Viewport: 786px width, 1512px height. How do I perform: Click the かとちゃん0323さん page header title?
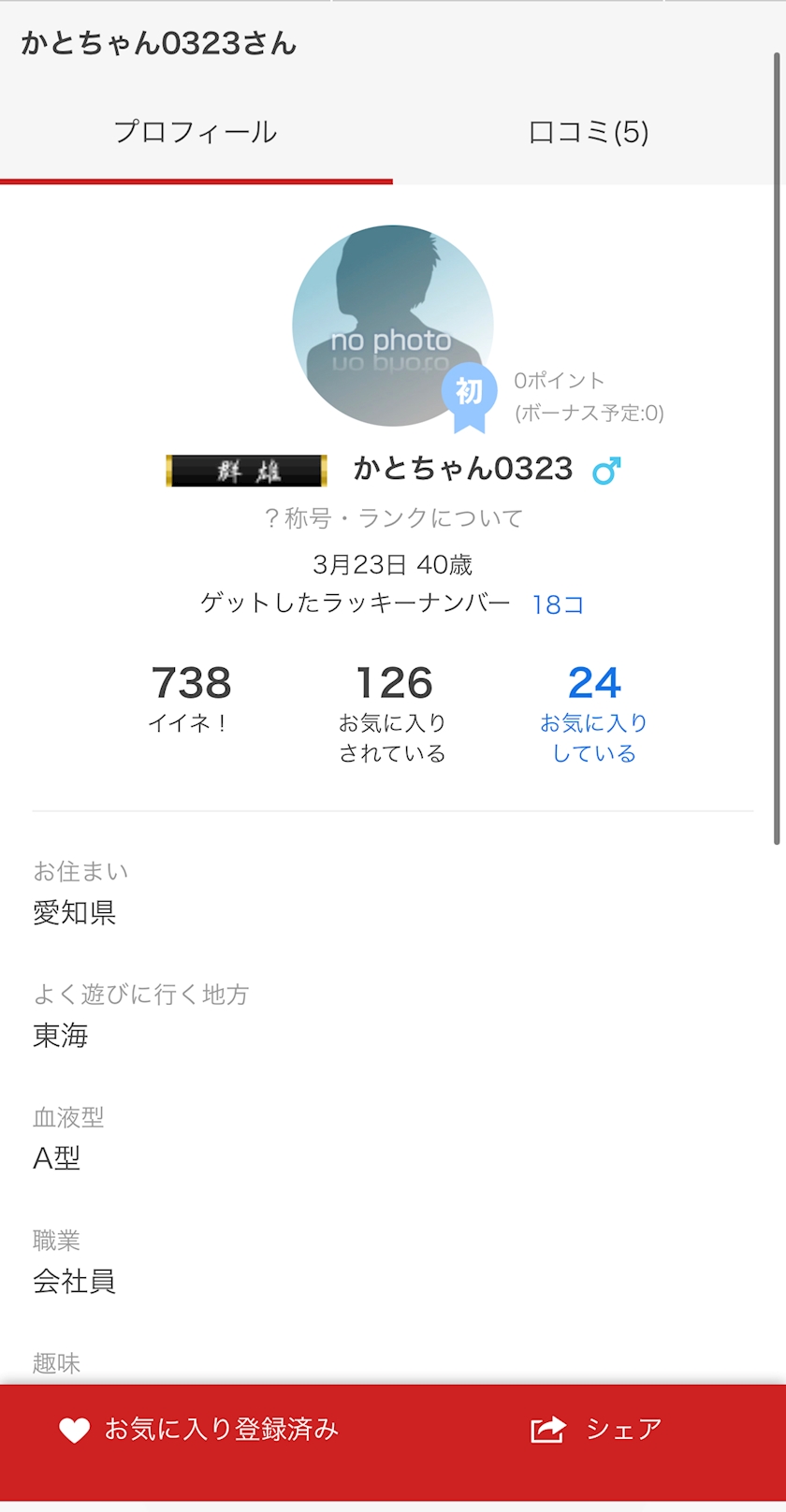pyautogui.click(x=158, y=43)
